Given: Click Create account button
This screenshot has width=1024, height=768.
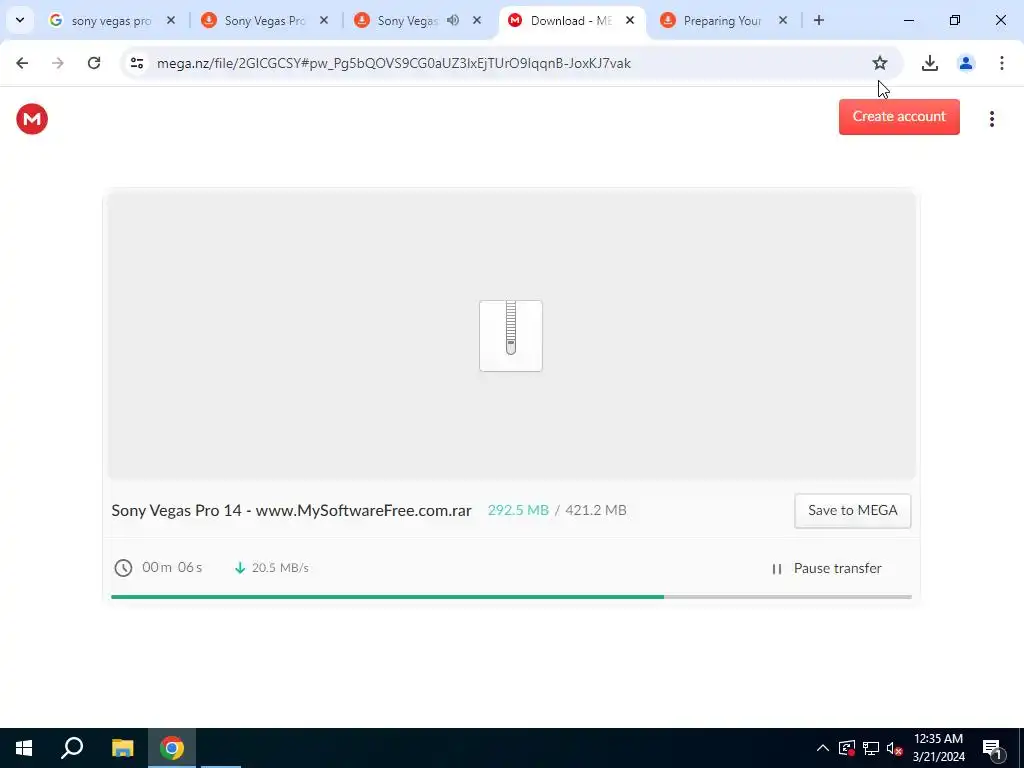Looking at the screenshot, I should pos(899,117).
